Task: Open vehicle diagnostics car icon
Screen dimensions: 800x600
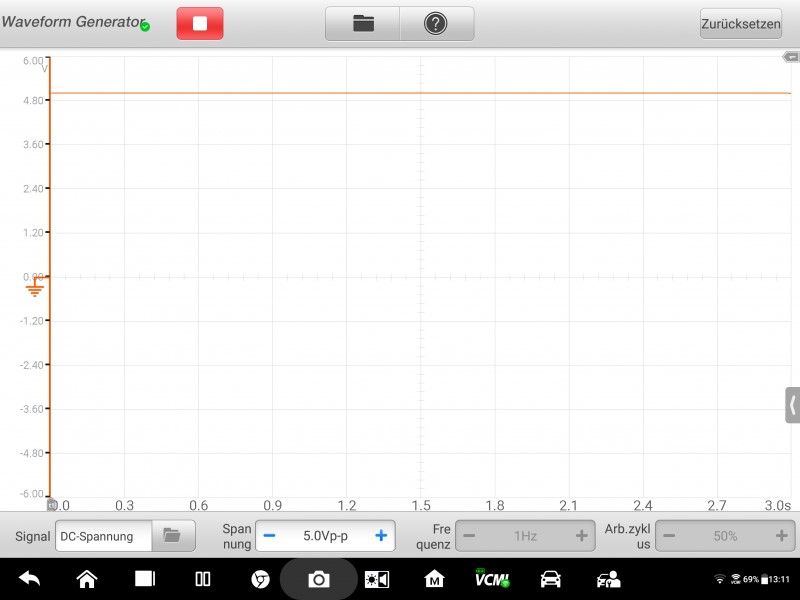Action: (x=551, y=579)
